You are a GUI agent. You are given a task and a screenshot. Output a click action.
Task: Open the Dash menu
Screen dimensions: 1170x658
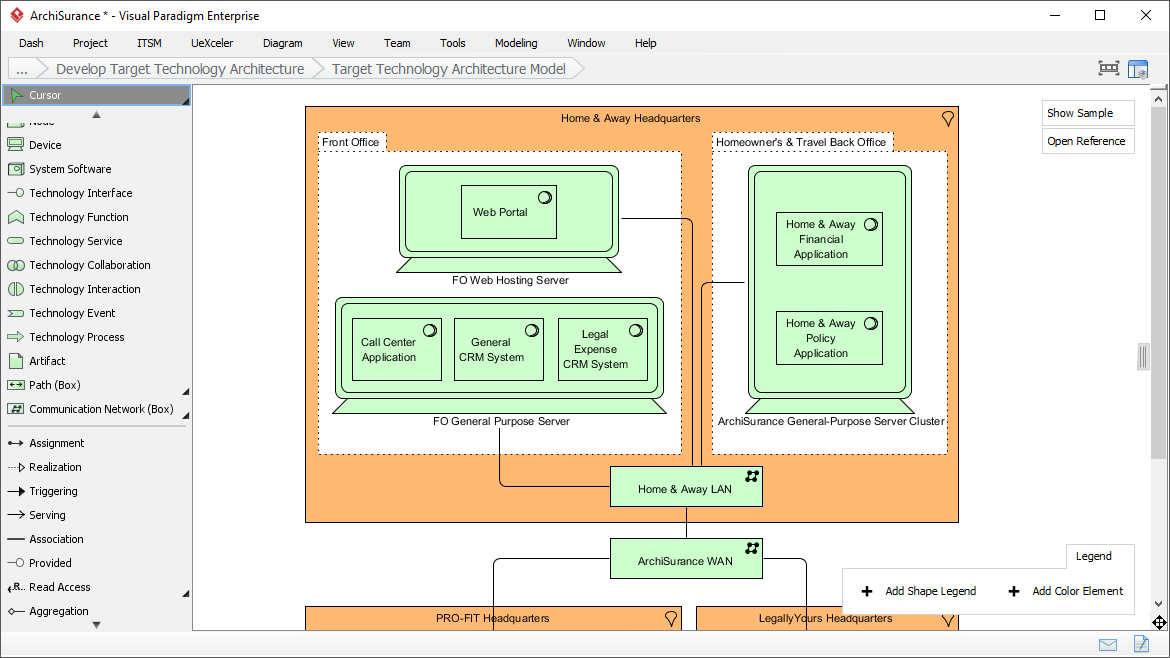click(x=31, y=43)
